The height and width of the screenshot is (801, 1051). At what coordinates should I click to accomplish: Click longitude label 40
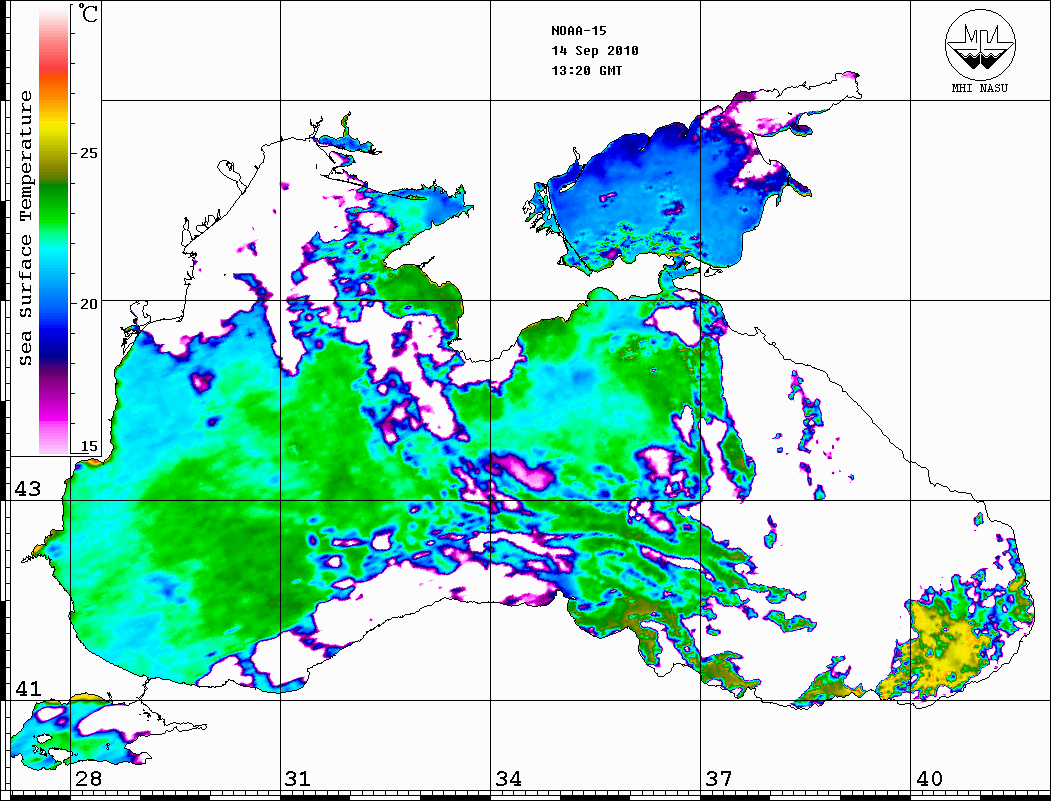coord(929,779)
